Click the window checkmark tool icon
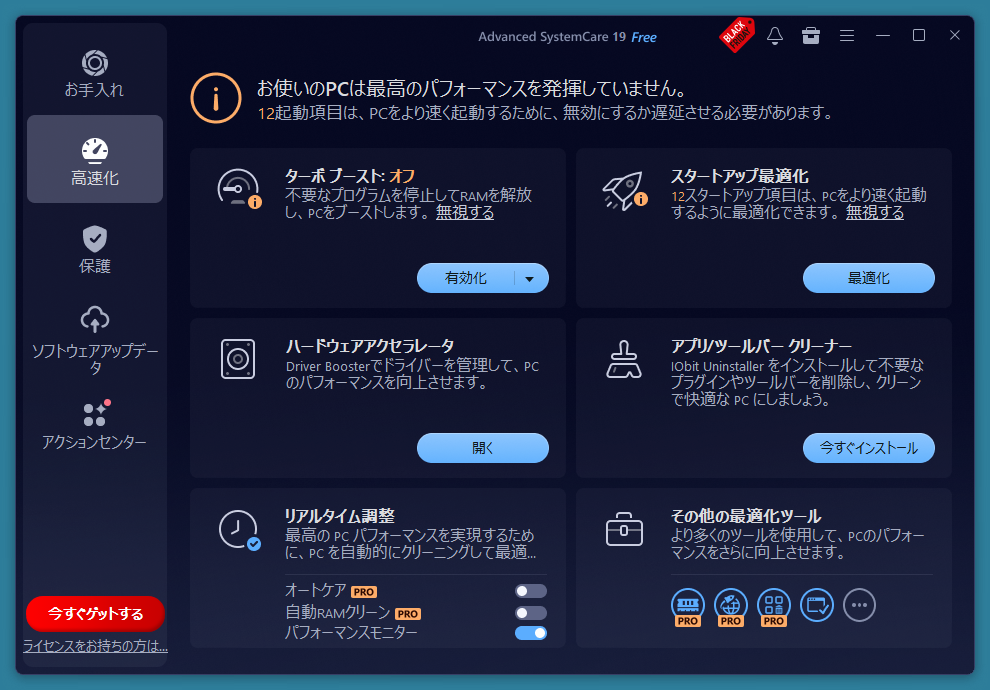The image size is (990, 690). point(817,605)
